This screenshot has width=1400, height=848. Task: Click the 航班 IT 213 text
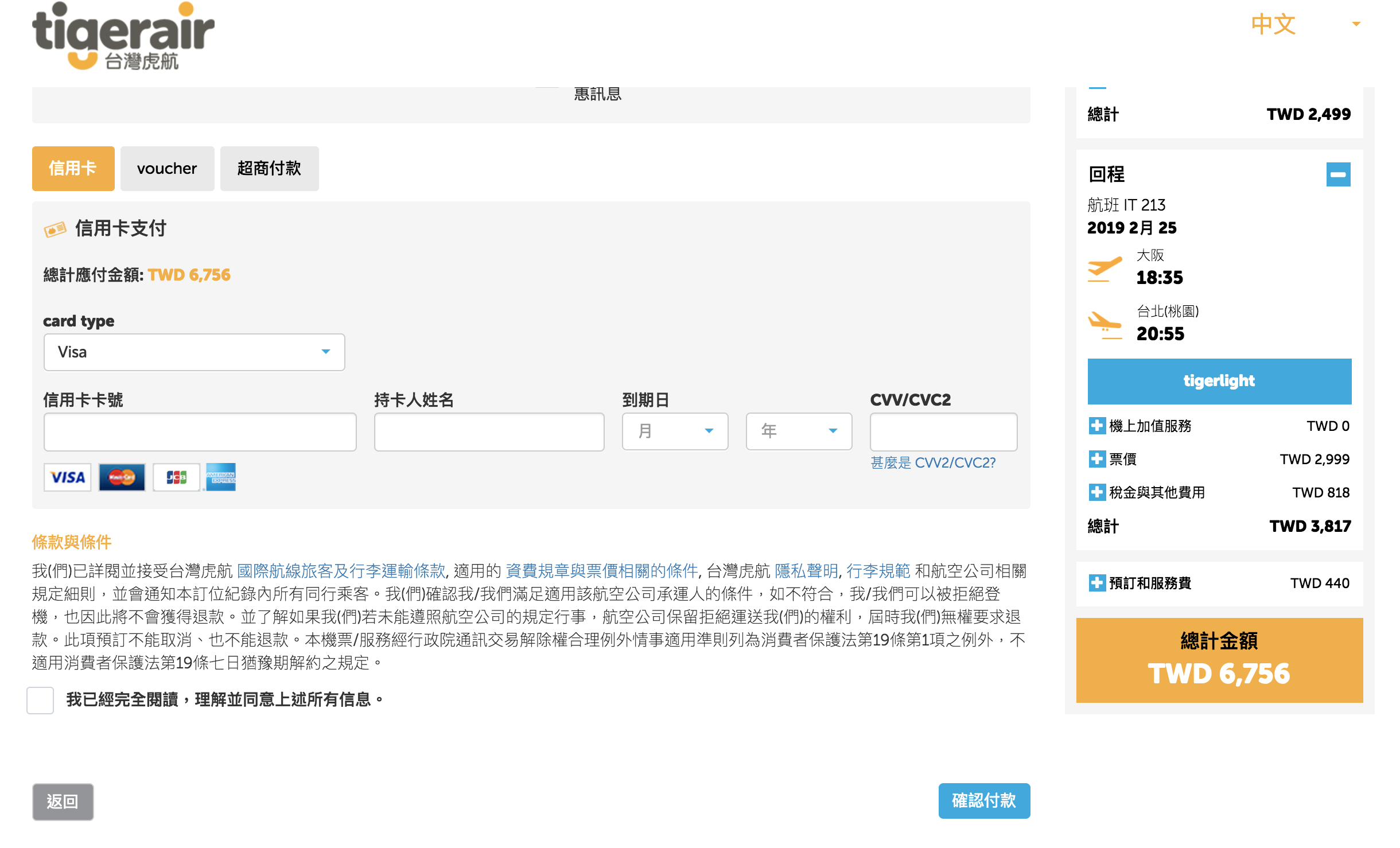click(1126, 205)
